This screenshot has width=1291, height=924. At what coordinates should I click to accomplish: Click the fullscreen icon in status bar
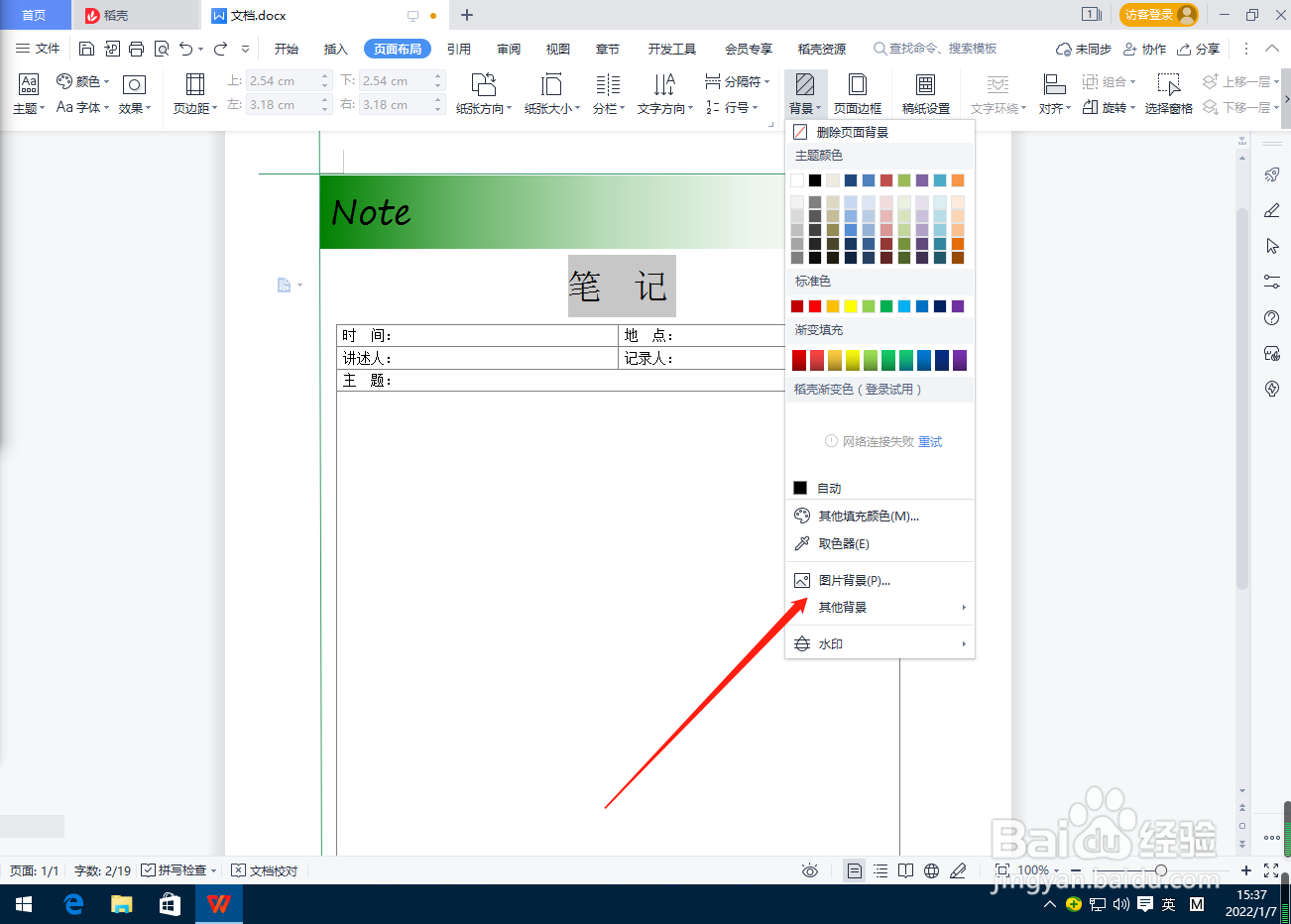click(x=1271, y=870)
